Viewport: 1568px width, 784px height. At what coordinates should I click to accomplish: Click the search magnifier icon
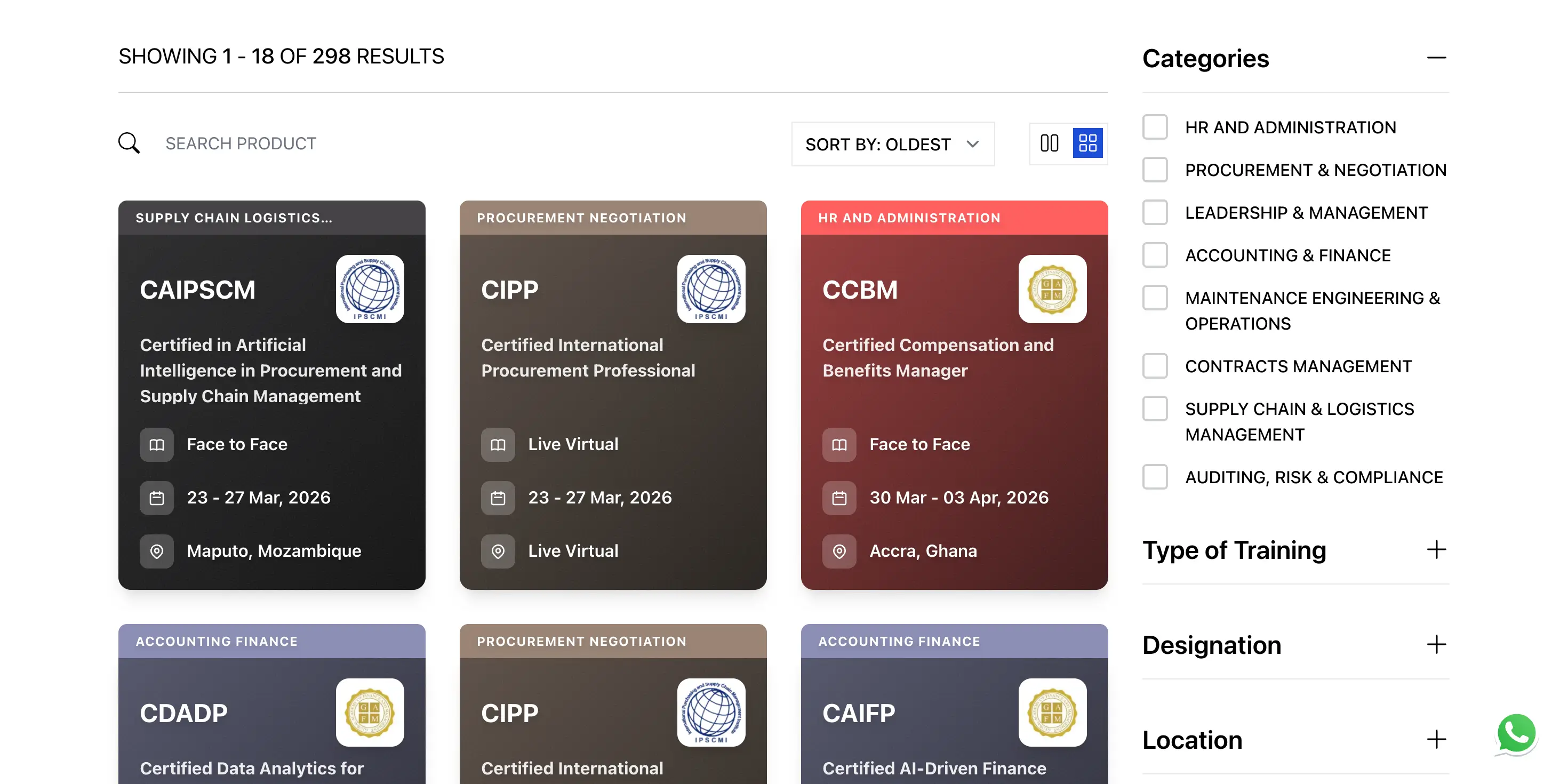pos(129,142)
